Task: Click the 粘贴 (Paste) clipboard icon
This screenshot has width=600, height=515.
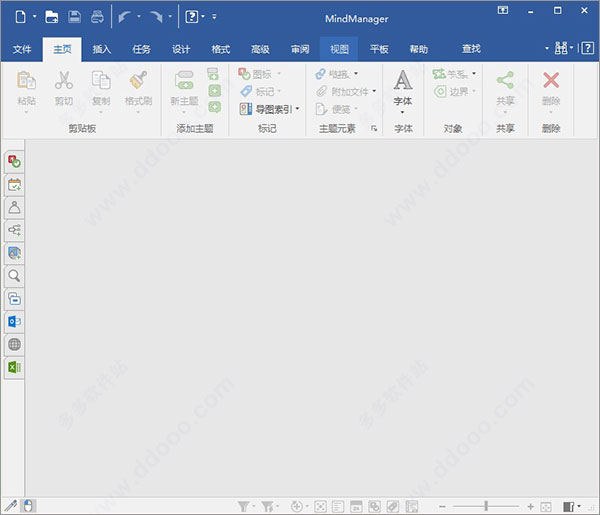Action: coord(26,80)
